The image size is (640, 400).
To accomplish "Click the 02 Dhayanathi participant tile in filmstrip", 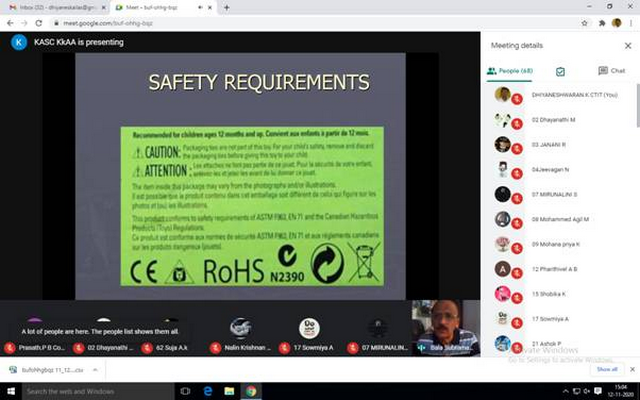I will tap(103, 329).
